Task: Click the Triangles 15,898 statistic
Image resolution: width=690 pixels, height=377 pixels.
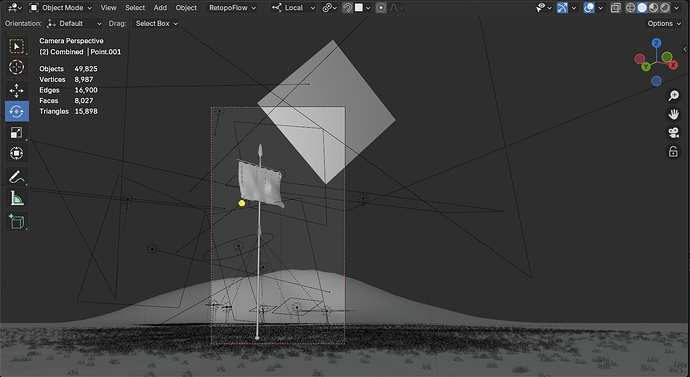Action: (x=68, y=111)
